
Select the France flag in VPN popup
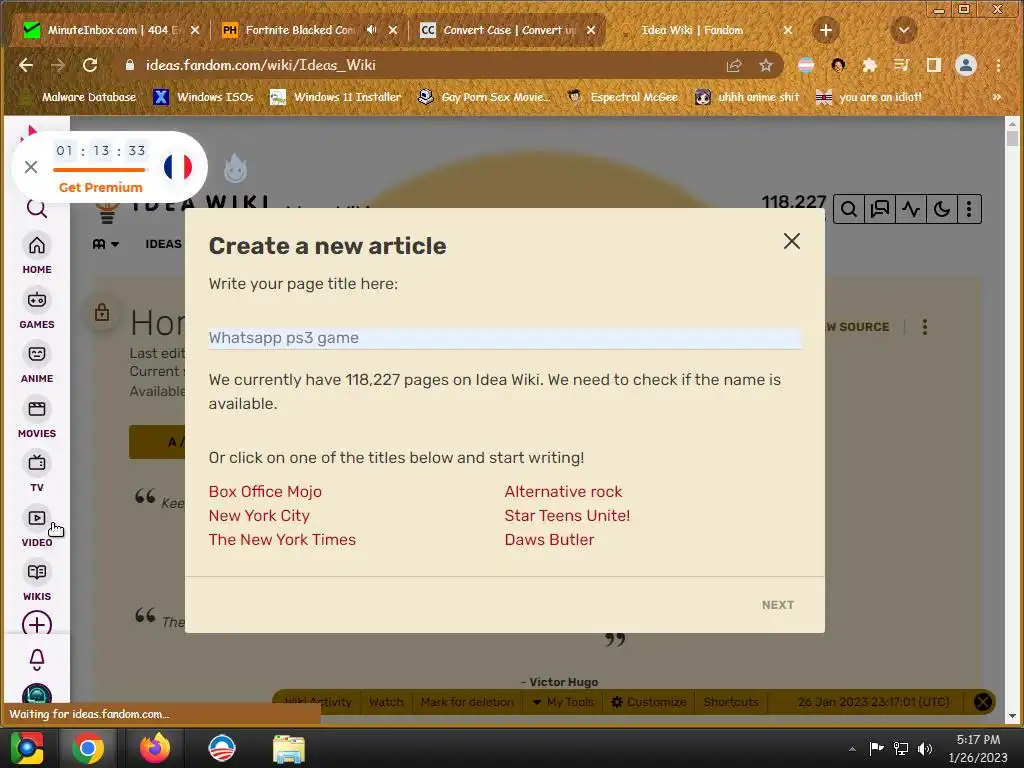178,167
